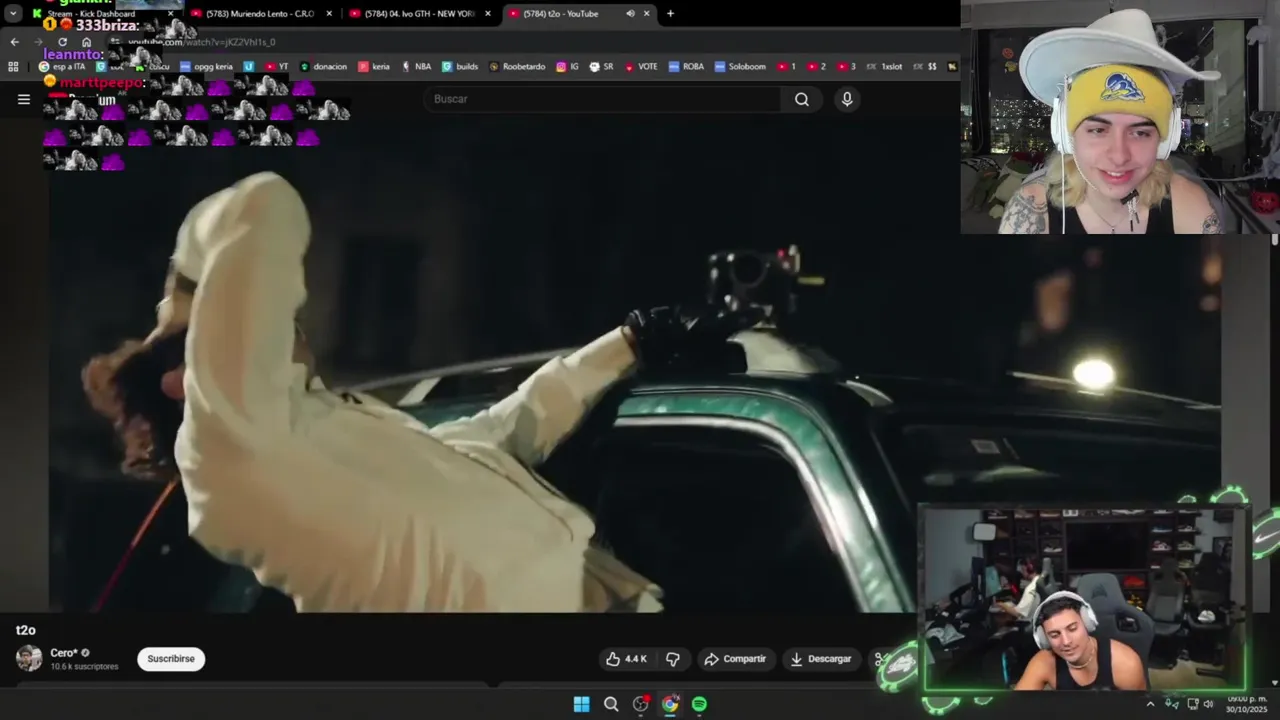
Task: Open the taskbar volume control
Action: tap(1208, 704)
